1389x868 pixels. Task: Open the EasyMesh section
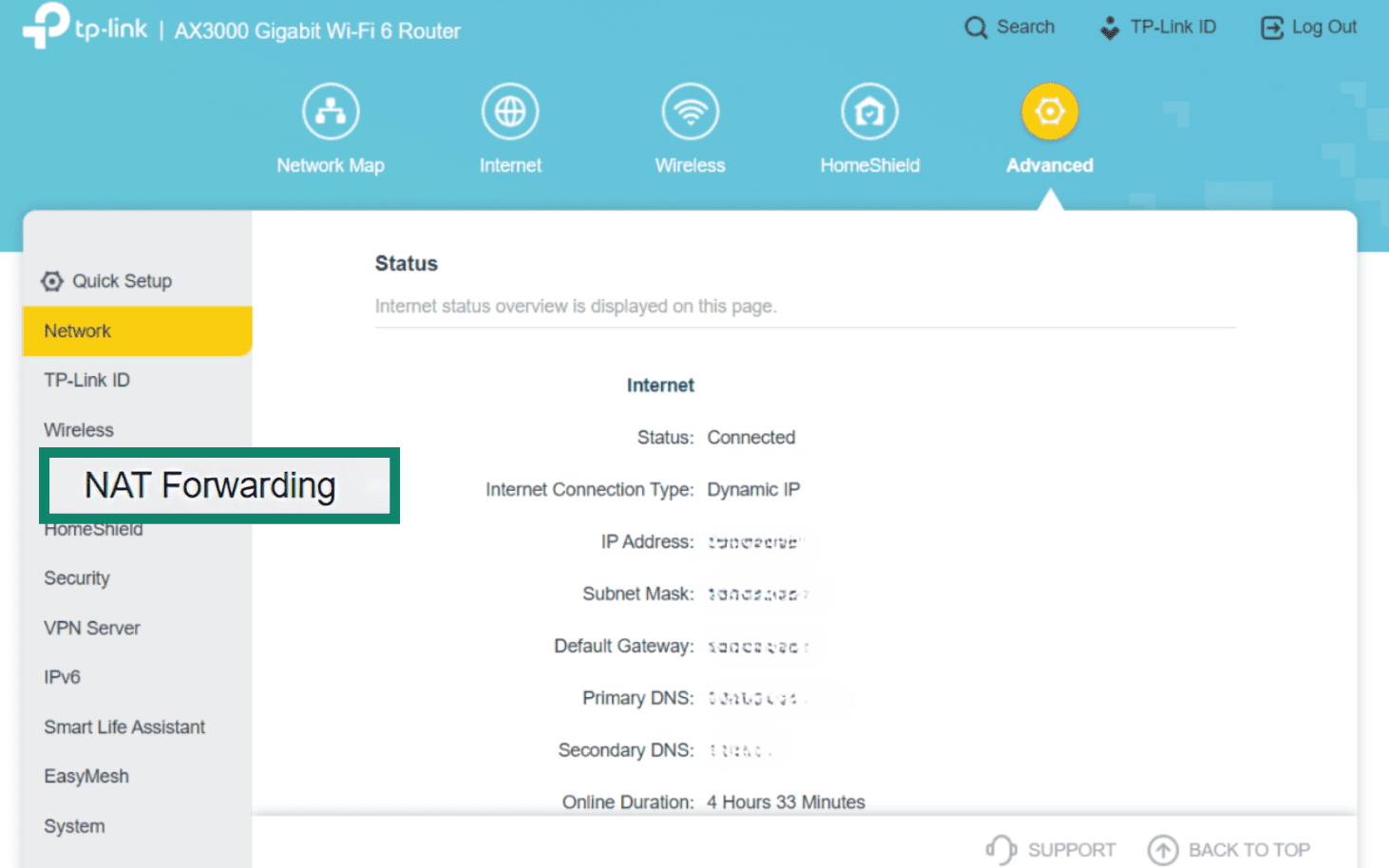(86, 776)
